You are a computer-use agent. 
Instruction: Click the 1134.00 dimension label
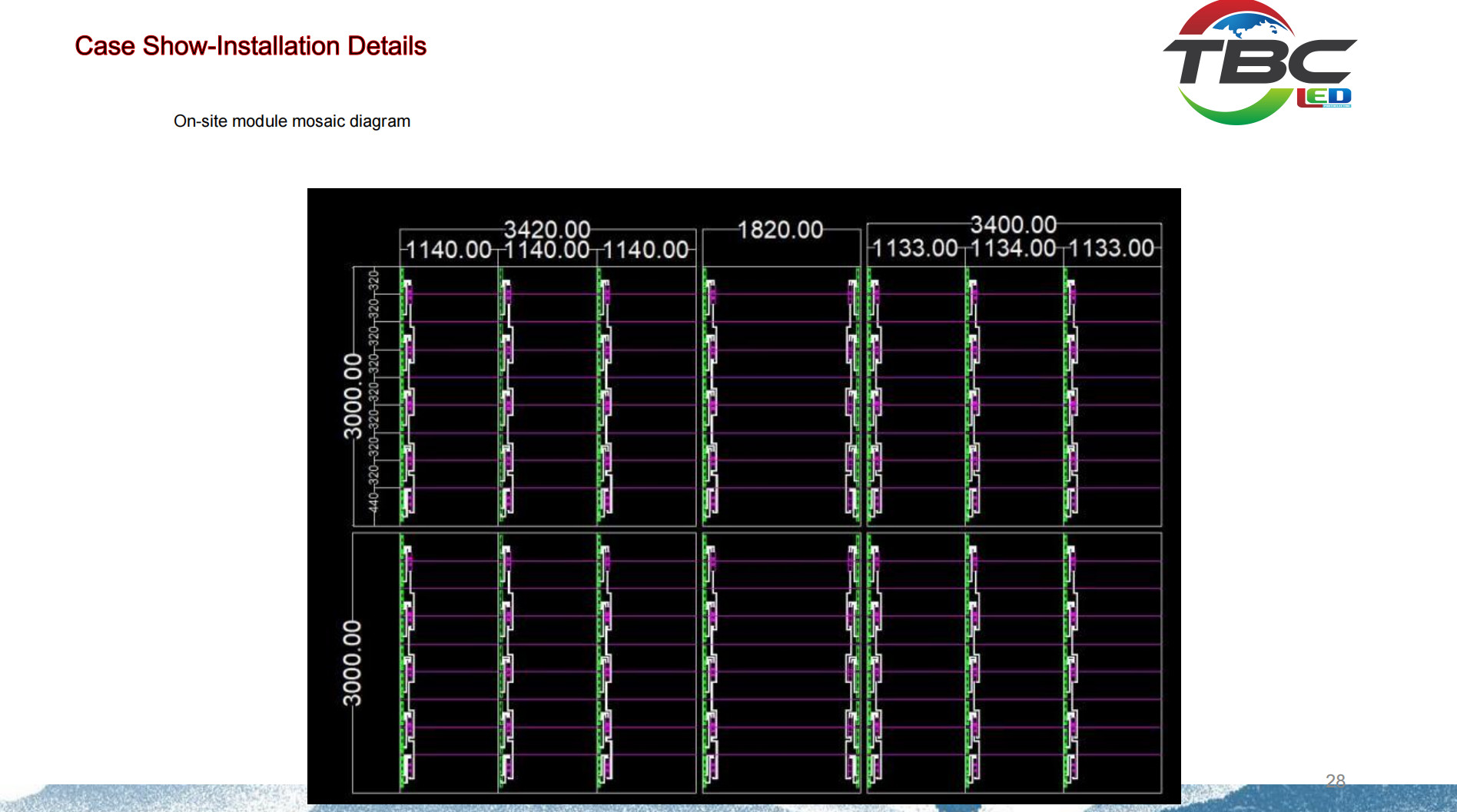coord(1013,248)
